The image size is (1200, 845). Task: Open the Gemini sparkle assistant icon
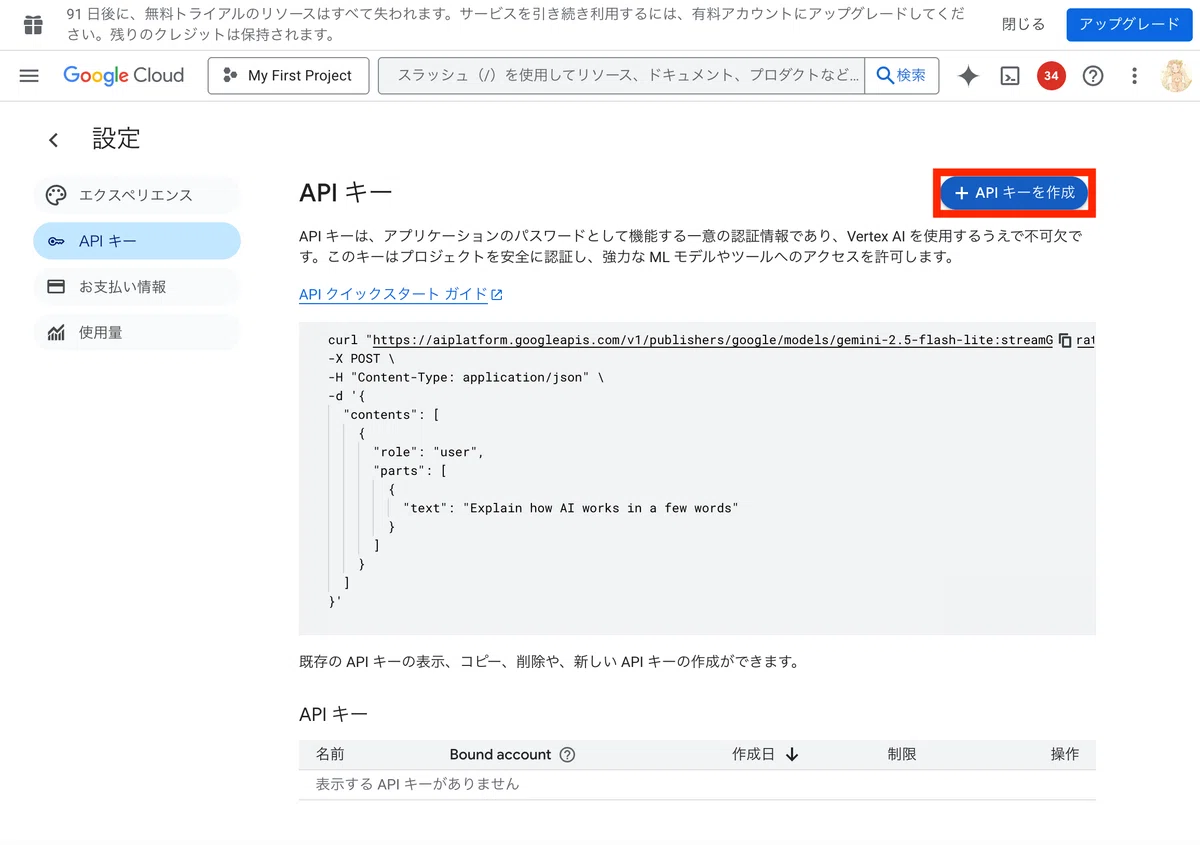968,76
